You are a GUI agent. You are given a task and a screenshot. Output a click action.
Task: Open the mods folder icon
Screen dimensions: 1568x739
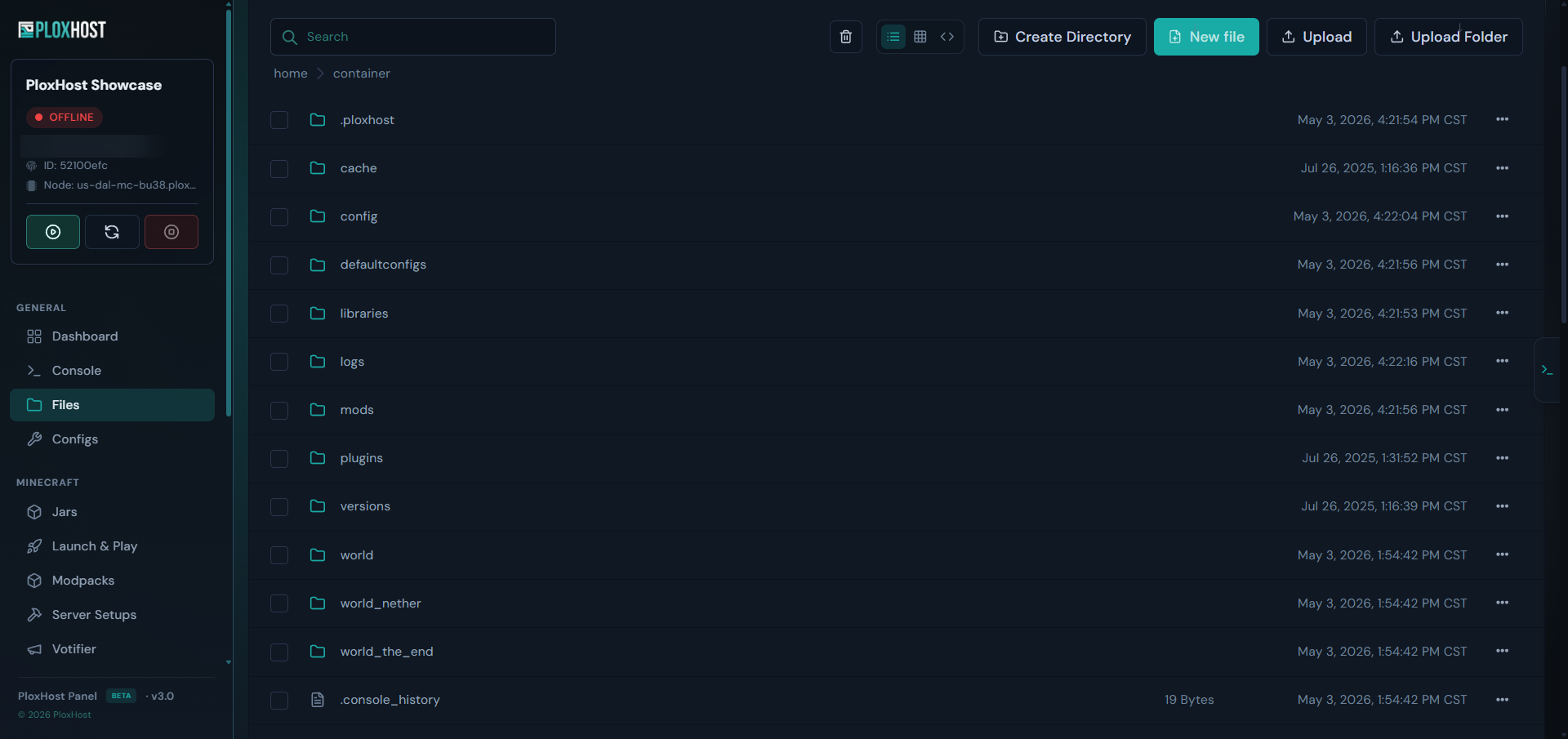pos(318,410)
